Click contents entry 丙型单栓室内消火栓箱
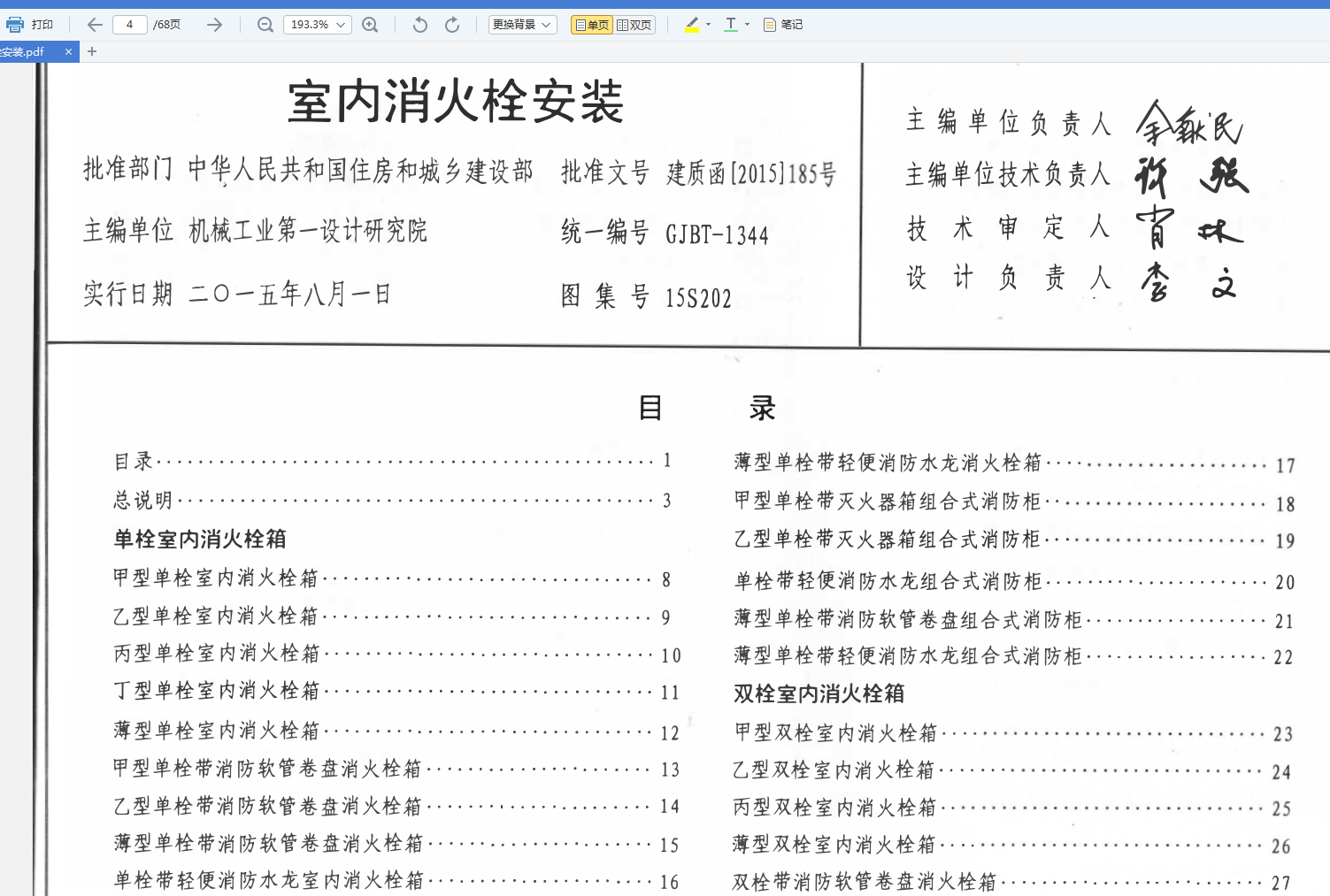1330x896 pixels. (x=396, y=655)
